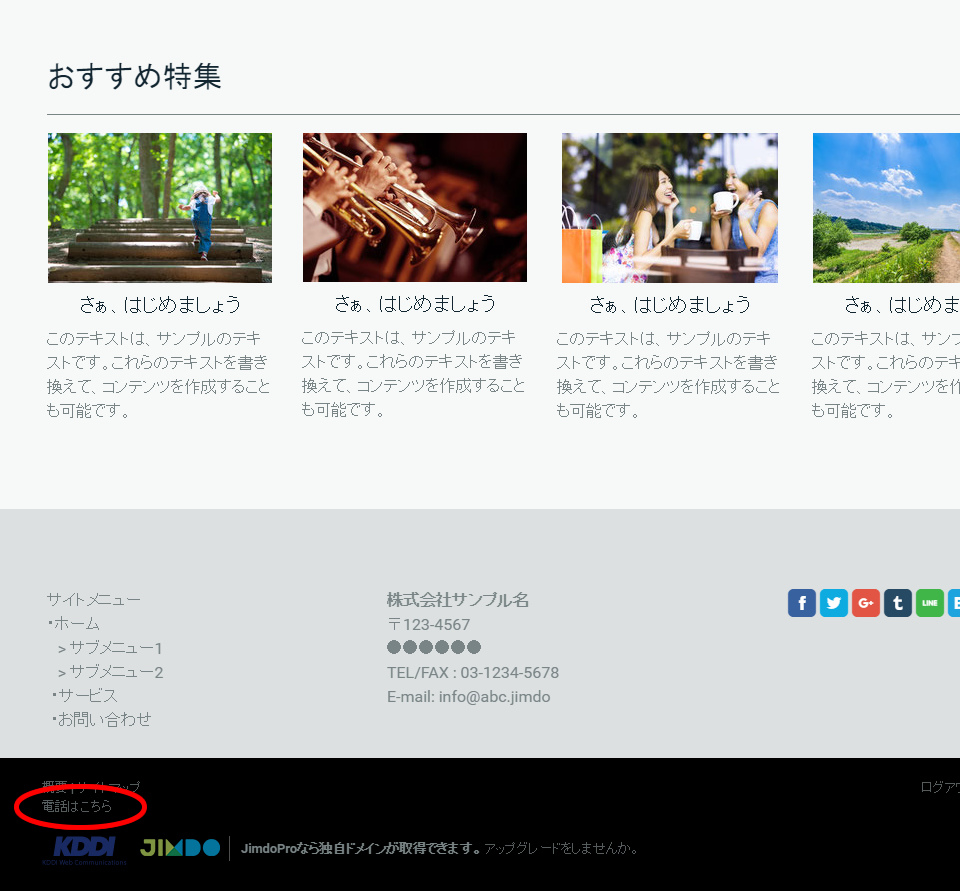960x891 pixels.
Task: Click the サイトメニュー footer heading
Action: (x=94, y=599)
